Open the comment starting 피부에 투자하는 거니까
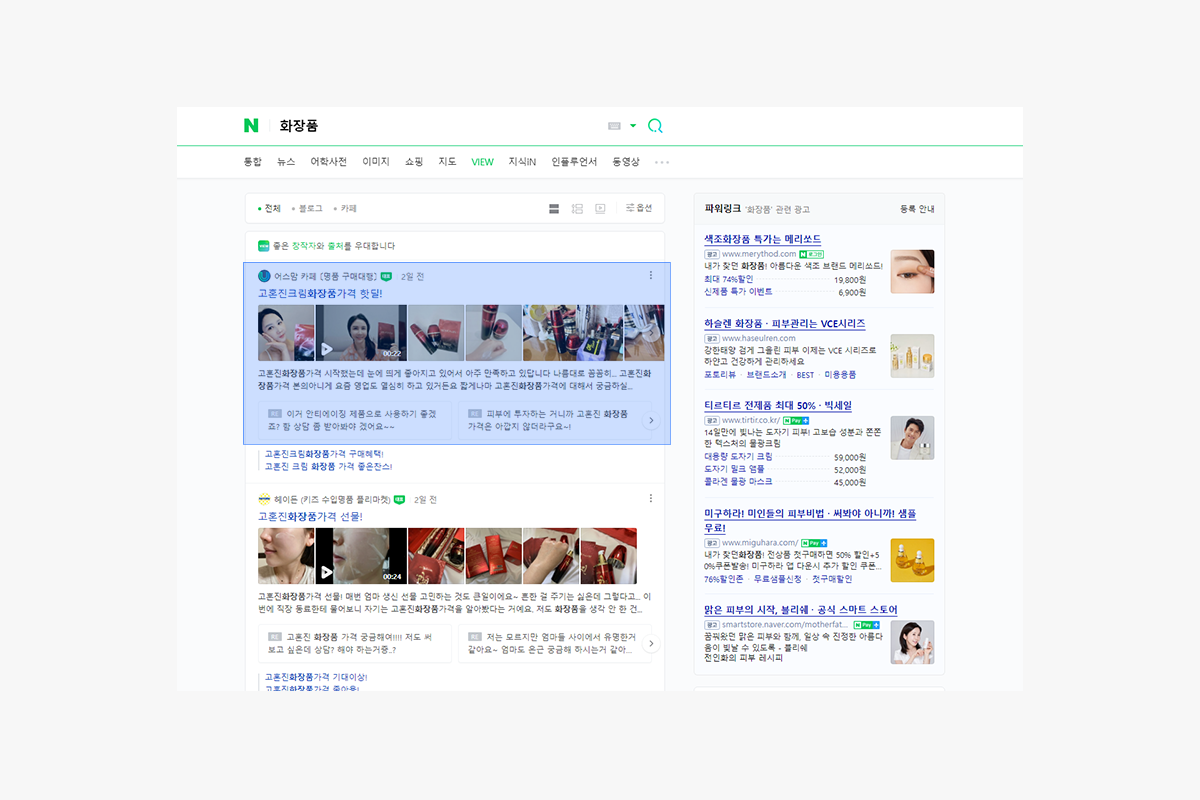The width and height of the screenshot is (1200, 800). point(555,420)
